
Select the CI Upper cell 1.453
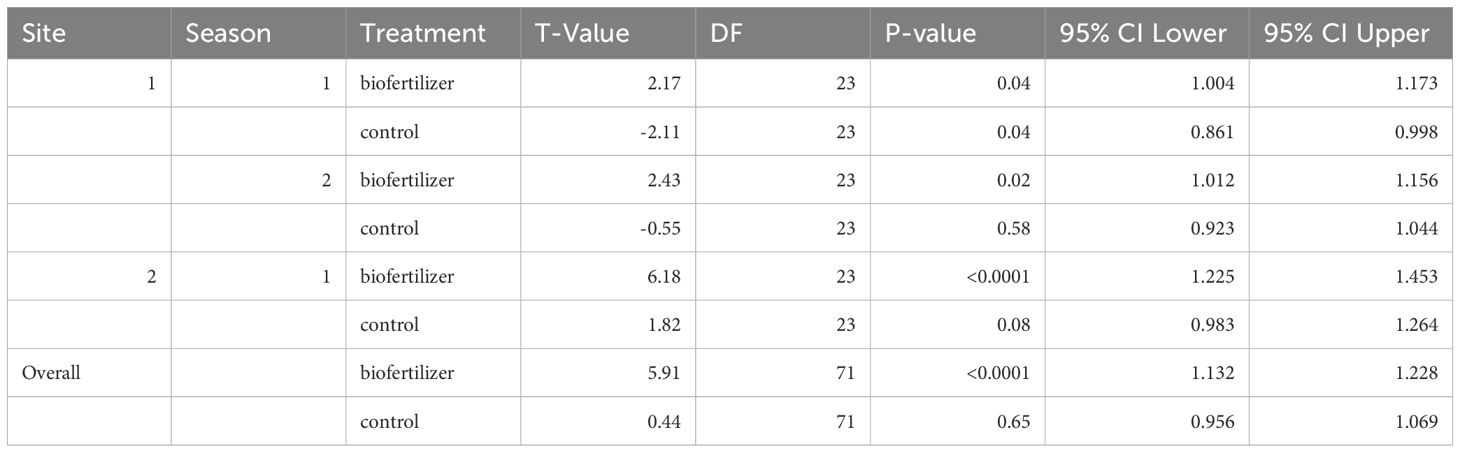1420,277
